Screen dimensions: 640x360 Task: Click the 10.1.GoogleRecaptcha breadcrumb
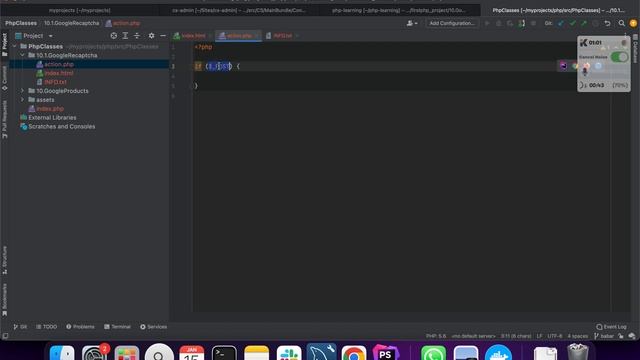pos(71,23)
